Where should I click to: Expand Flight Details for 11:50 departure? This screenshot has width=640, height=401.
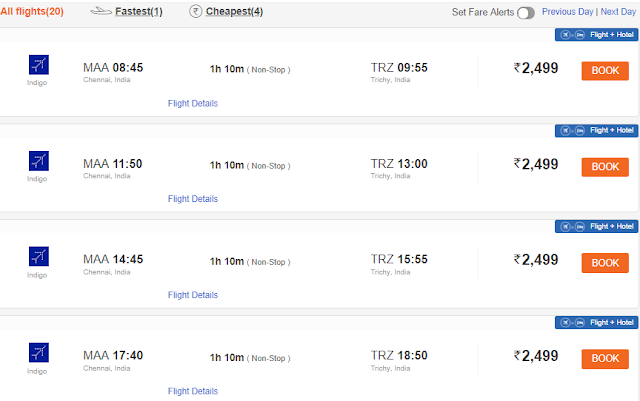click(193, 199)
